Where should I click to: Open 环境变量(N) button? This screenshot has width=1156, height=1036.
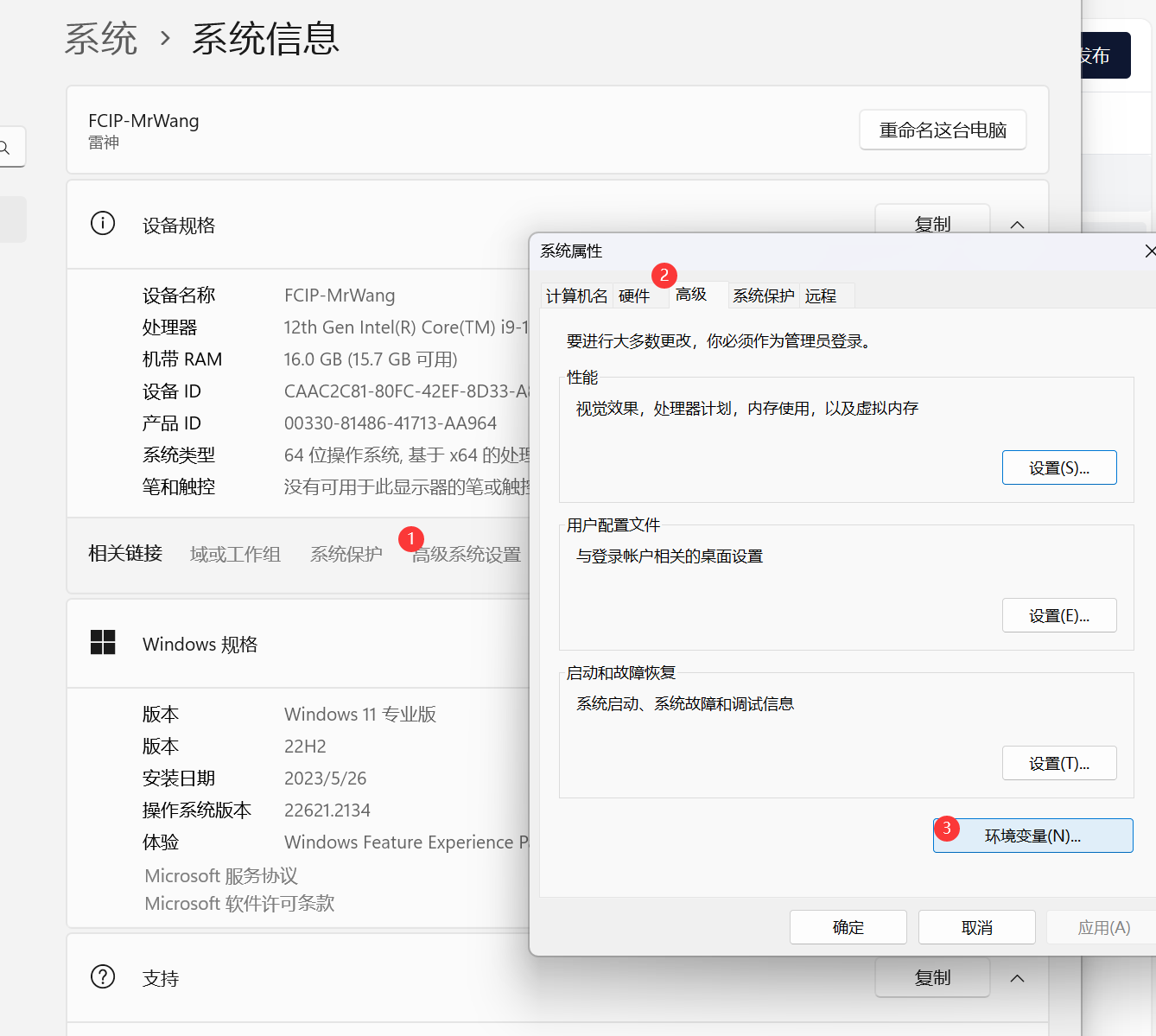coord(1032,836)
